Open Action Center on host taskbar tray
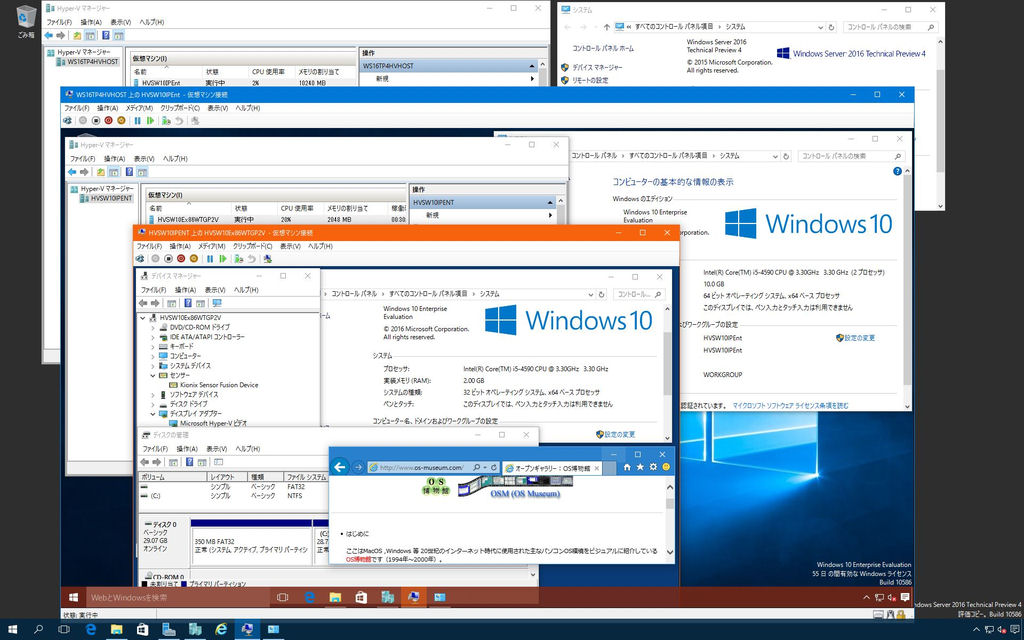Screen dimensions: 1024x640 [x=1016, y=630]
